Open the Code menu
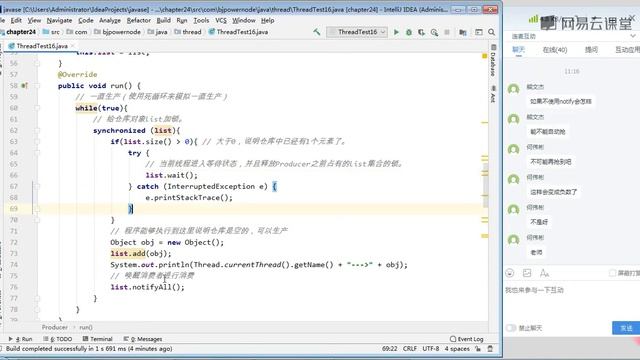Image resolution: width=640 pixels, height=360 pixels. [x=86, y=20]
